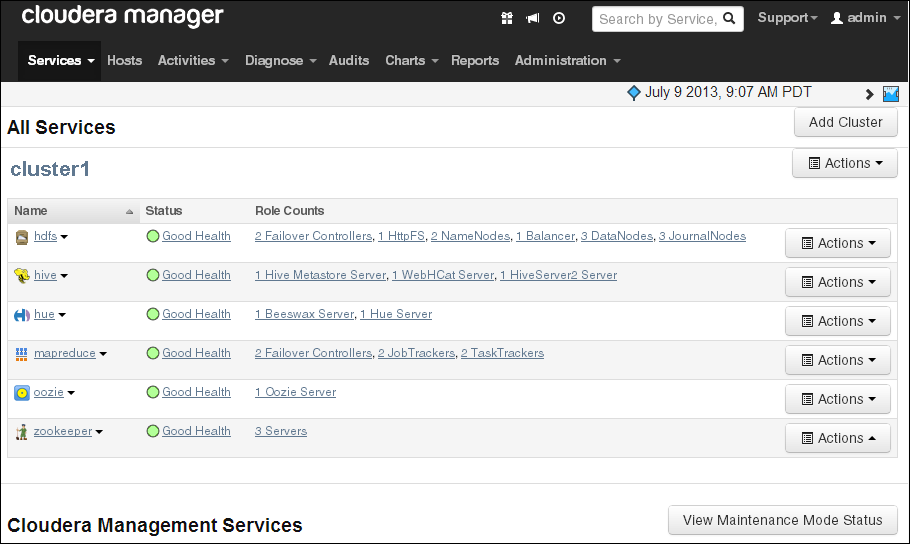This screenshot has width=910, height=544.
Task: Open Actions dropdown in hive row
Action: (x=837, y=282)
